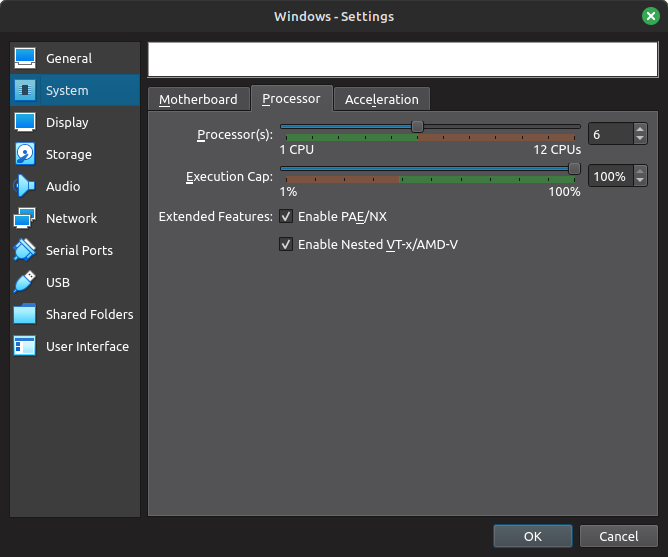Click the Processor(s) slider handle

[x=417, y=126]
